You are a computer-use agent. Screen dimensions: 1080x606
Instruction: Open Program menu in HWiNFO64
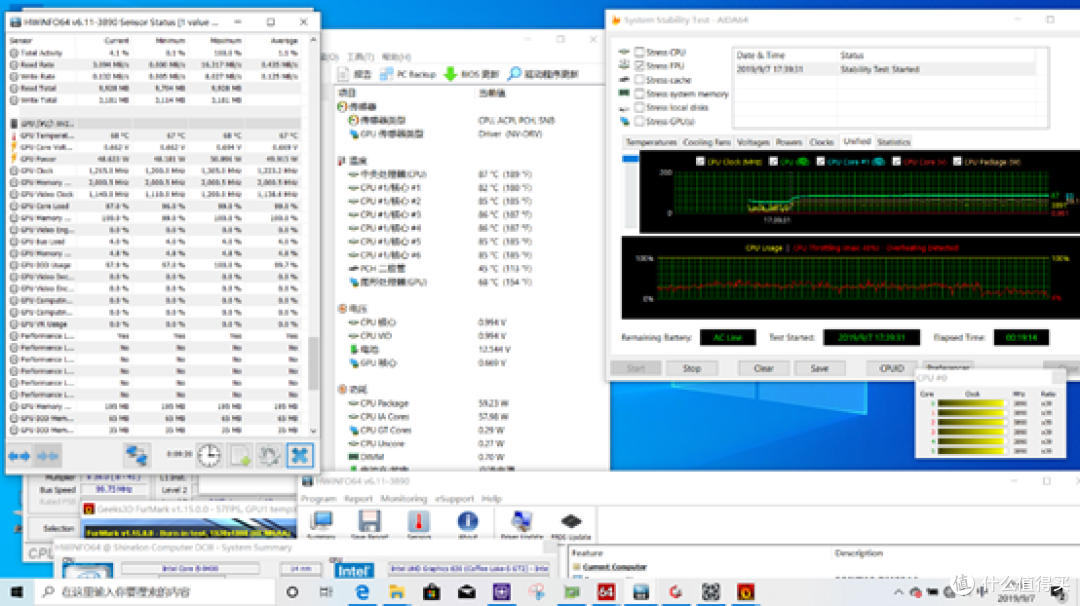[318, 499]
